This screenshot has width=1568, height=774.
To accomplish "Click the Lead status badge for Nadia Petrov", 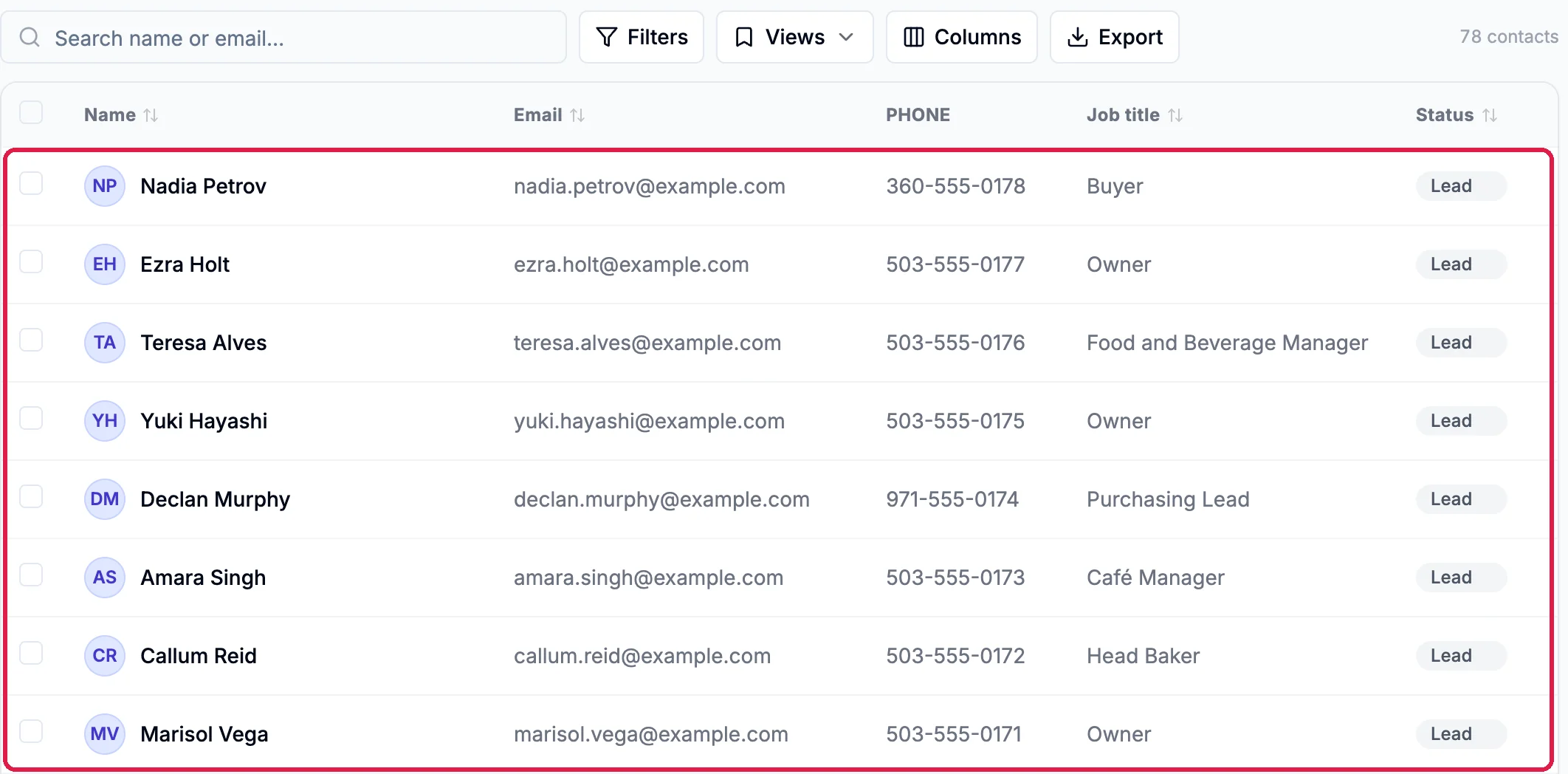I will click(x=1461, y=186).
